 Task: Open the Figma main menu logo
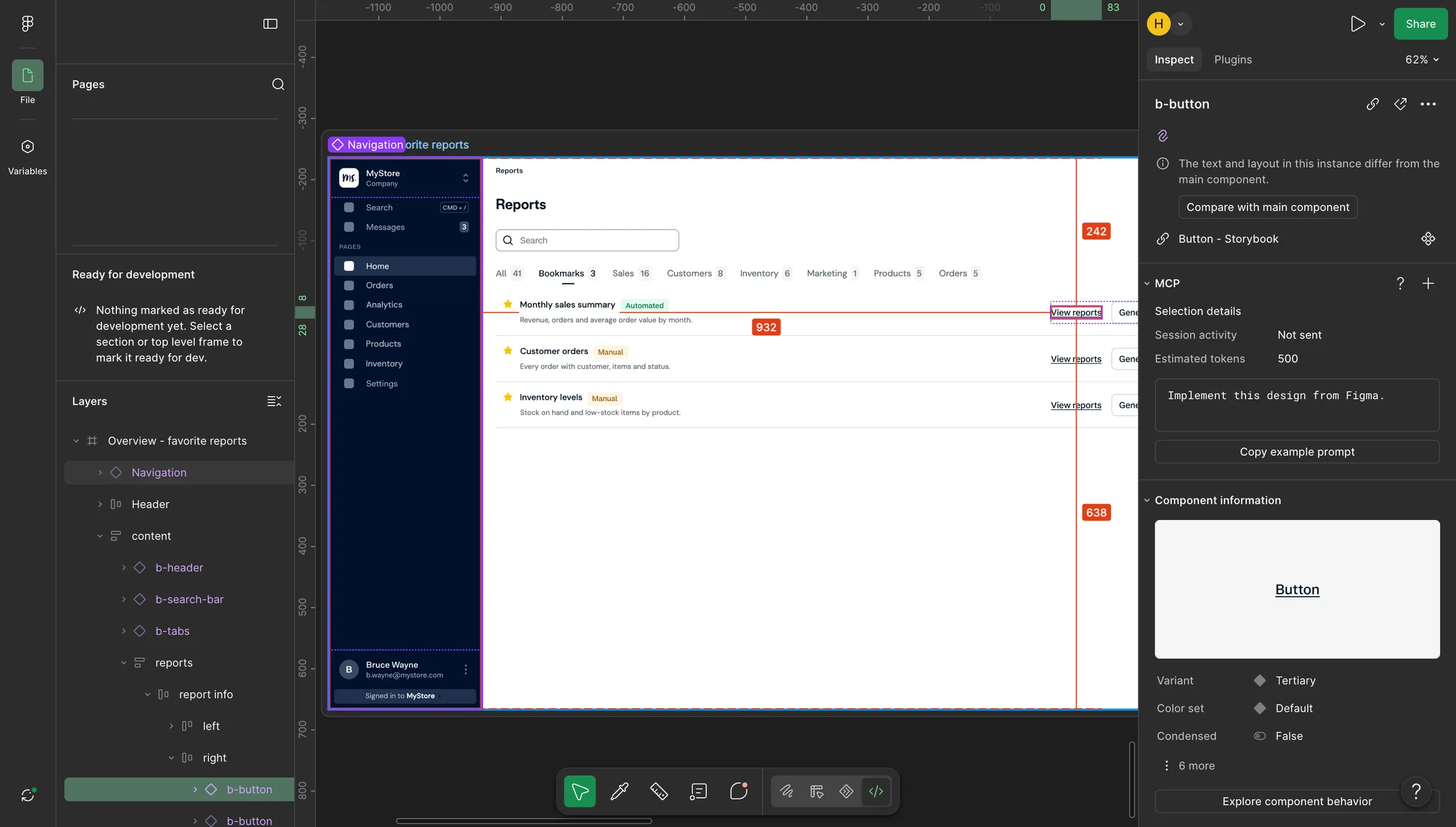27,24
